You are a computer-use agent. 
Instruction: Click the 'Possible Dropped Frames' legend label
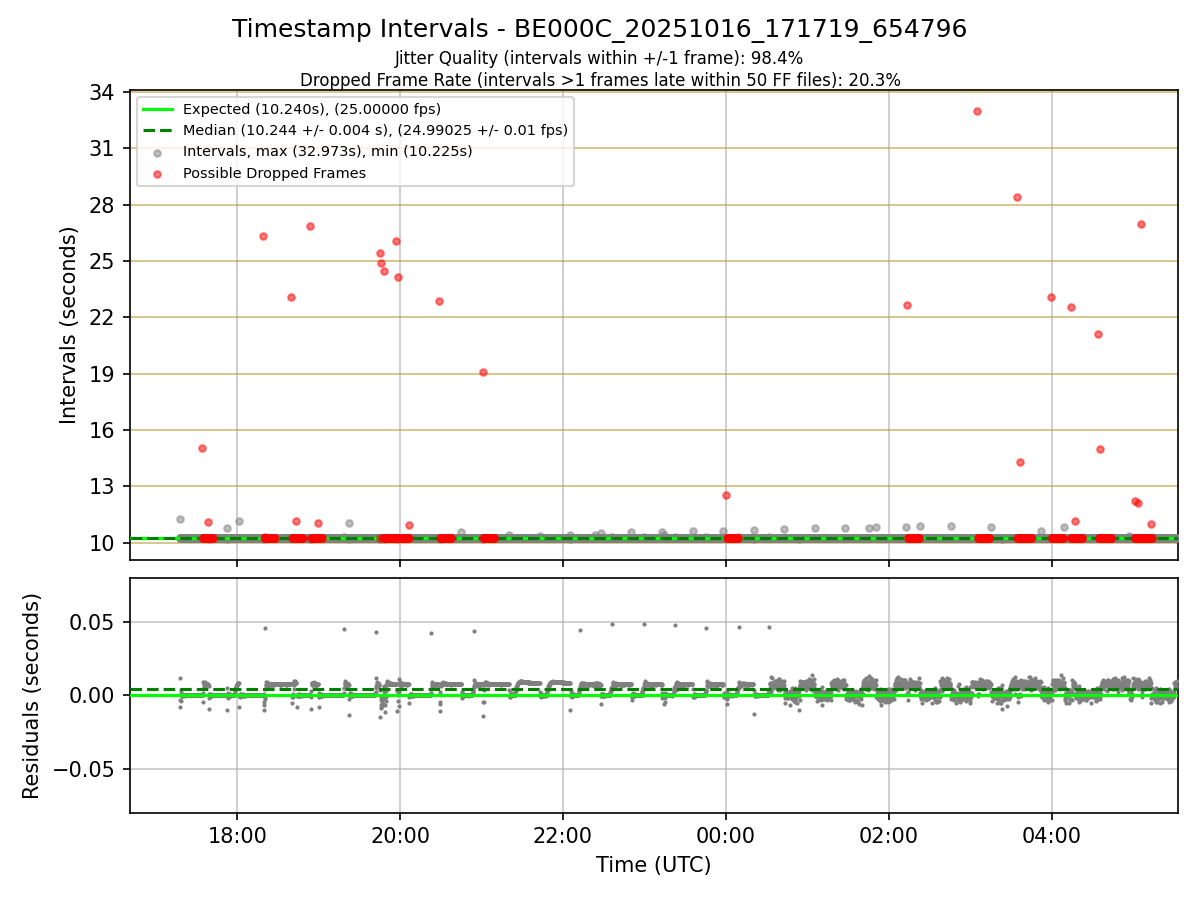click(274, 173)
